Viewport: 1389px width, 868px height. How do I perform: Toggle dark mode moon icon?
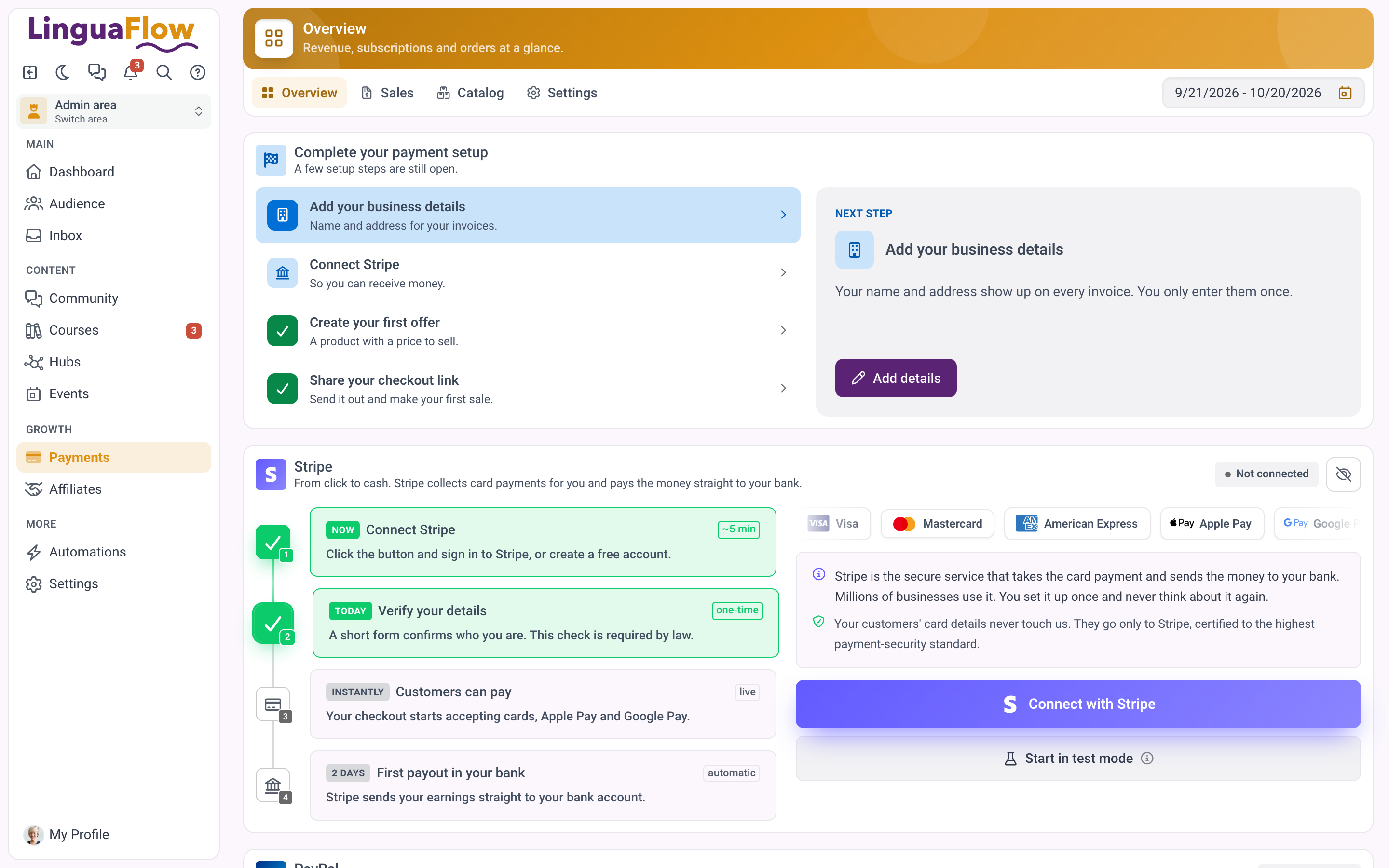coord(63,72)
